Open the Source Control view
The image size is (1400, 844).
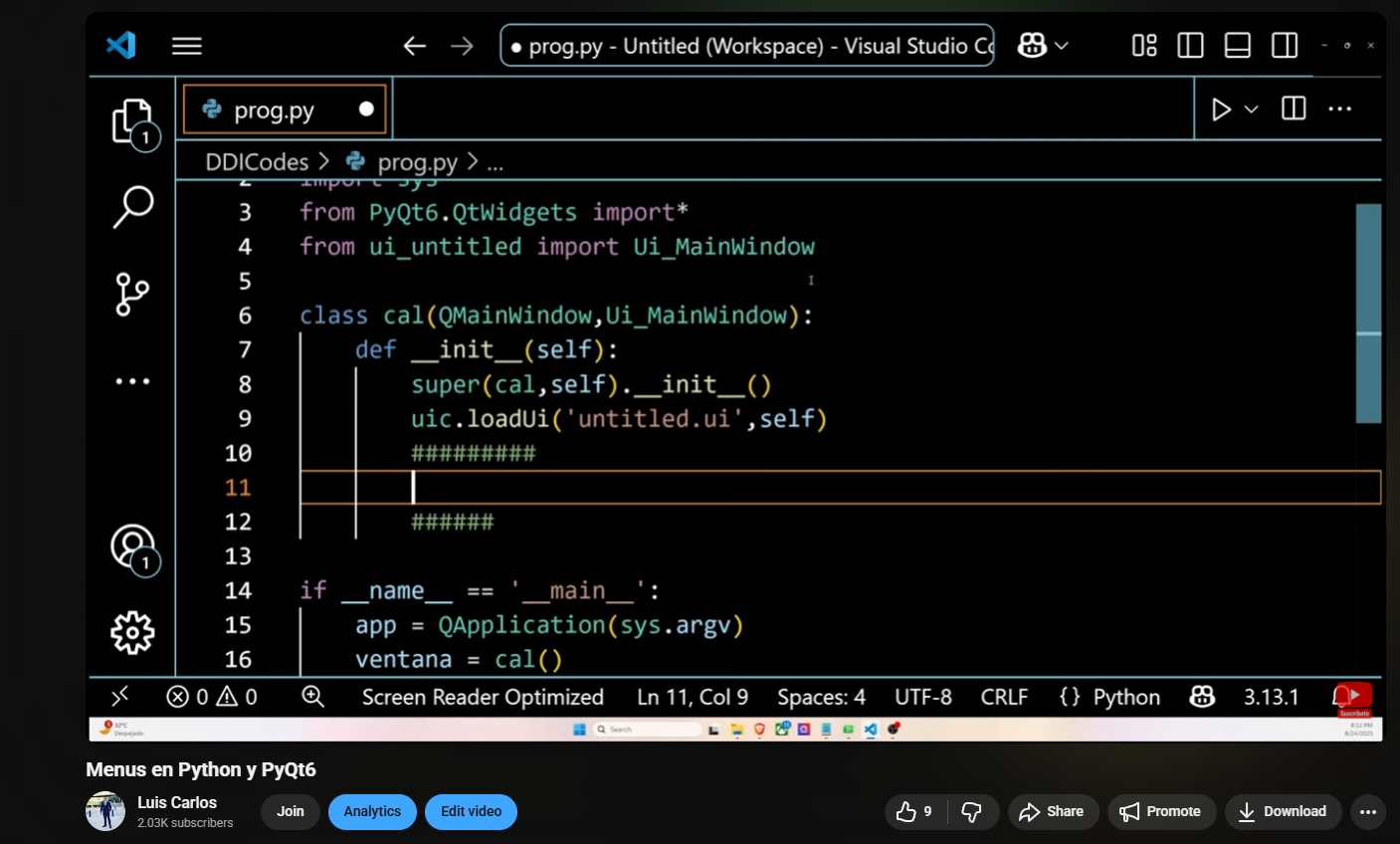pos(132,295)
